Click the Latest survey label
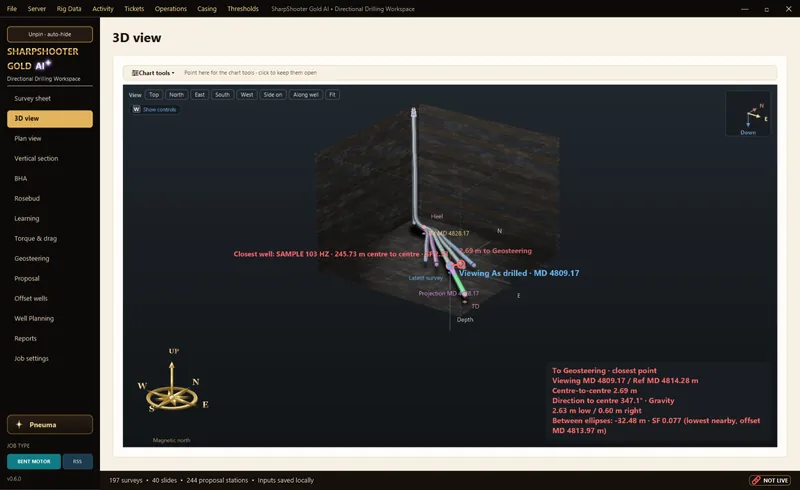 tap(426, 278)
